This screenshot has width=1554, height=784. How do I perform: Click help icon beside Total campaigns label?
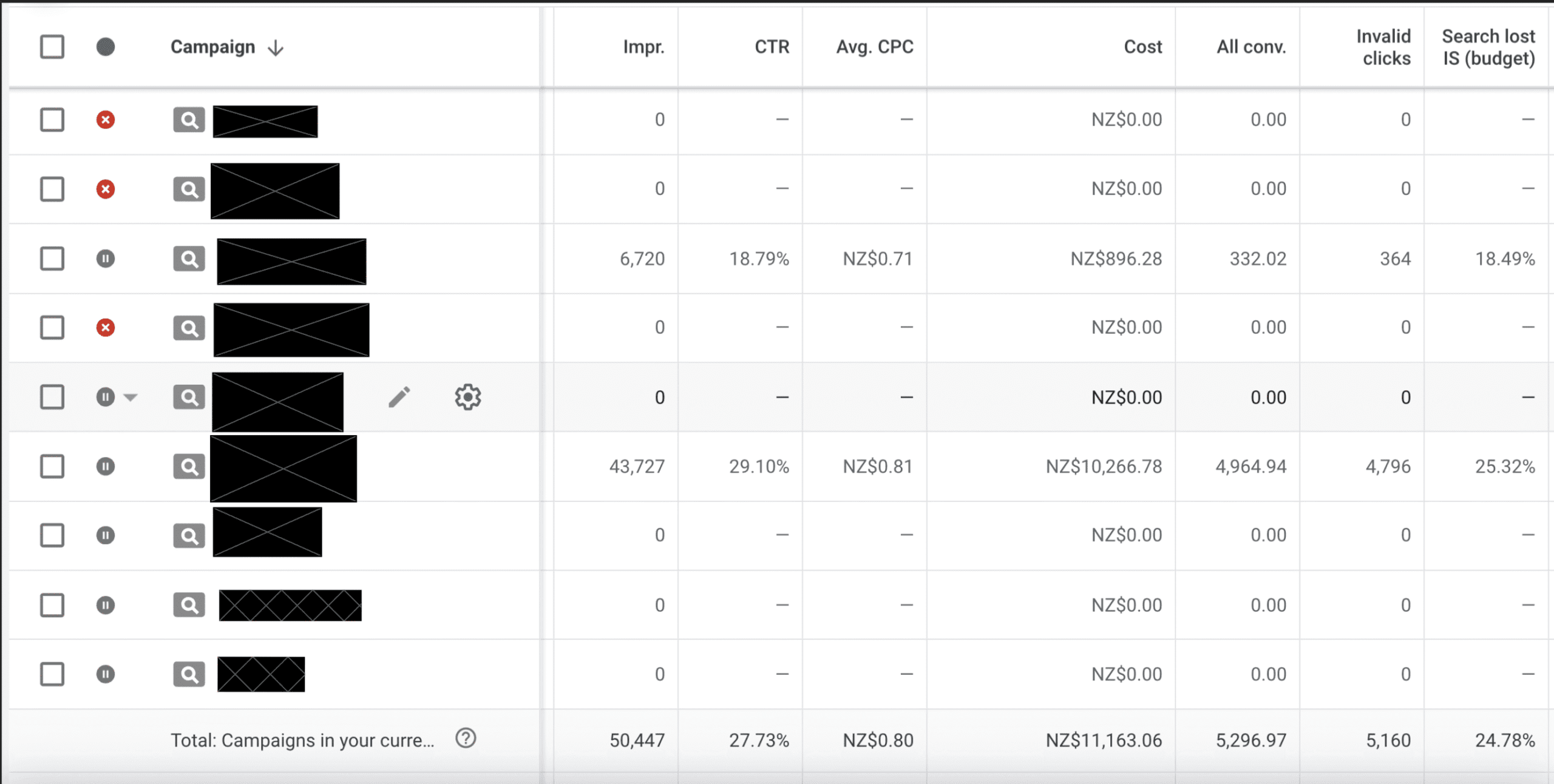point(466,738)
